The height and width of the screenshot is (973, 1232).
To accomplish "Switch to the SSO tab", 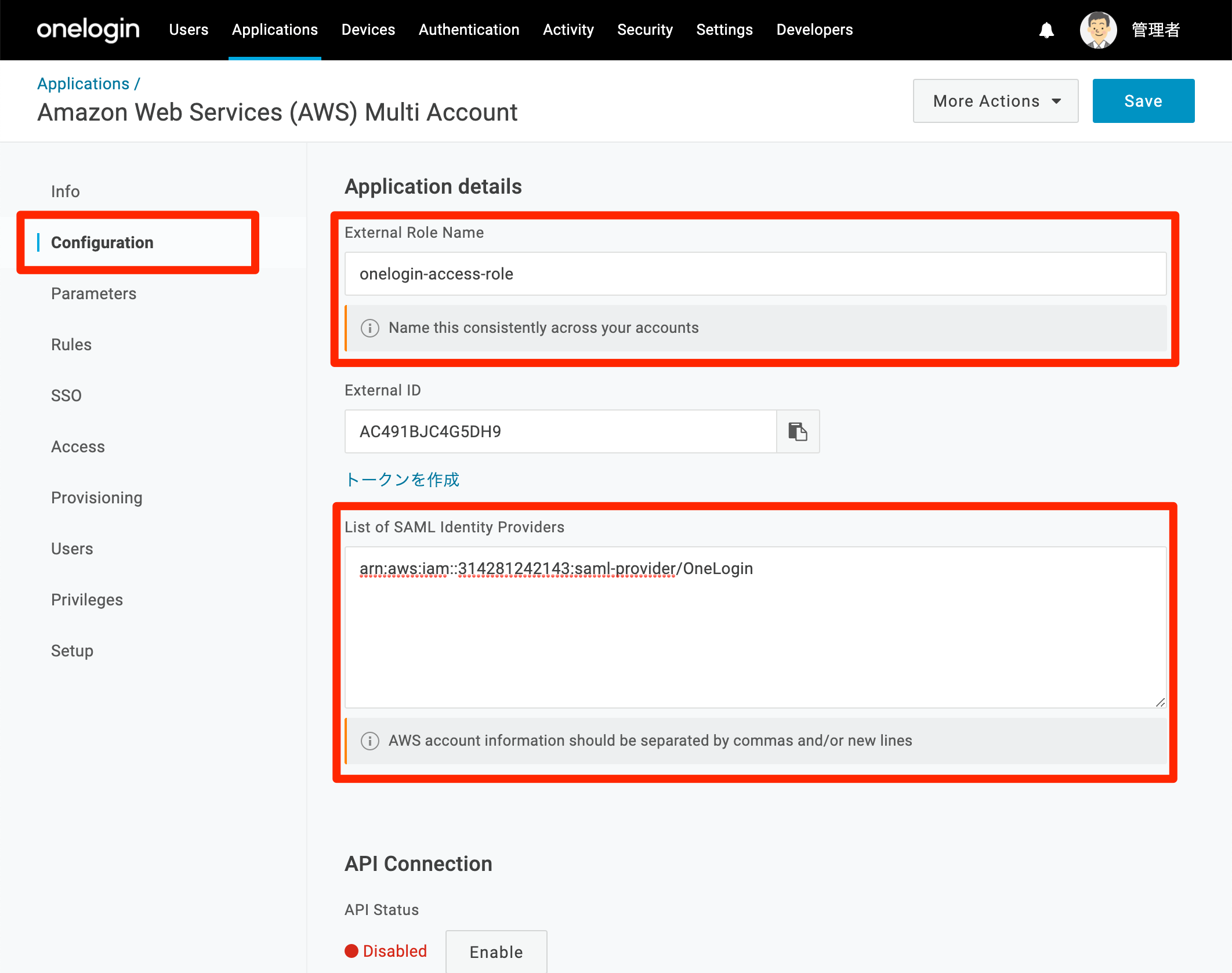I will tap(66, 395).
